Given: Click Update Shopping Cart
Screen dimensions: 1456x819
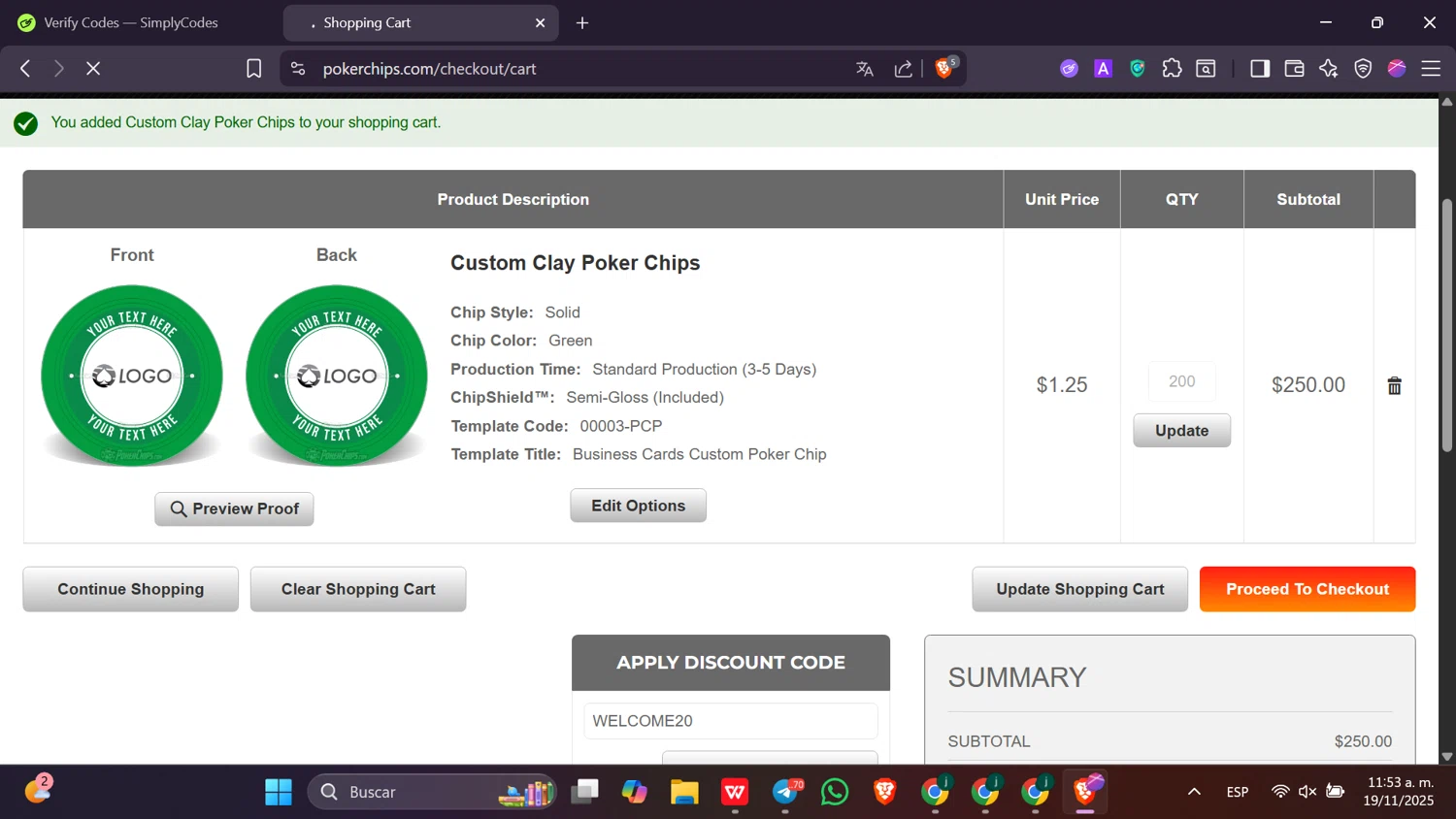Looking at the screenshot, I should coord(1079,589).
